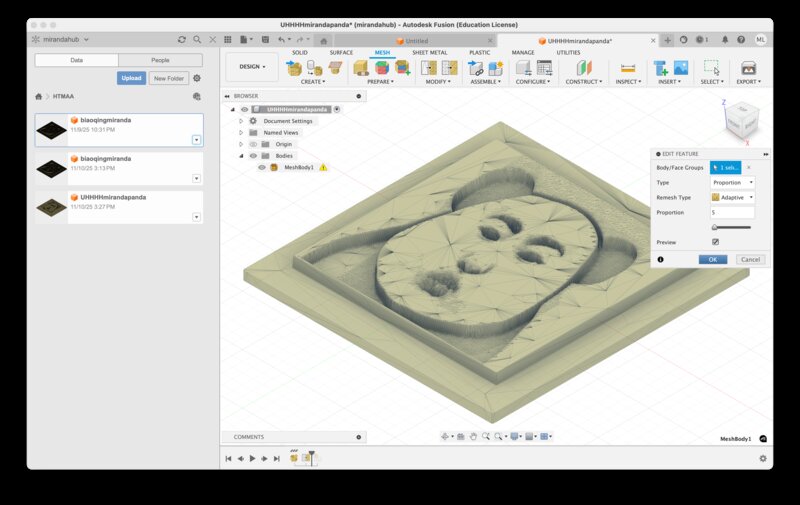Switch to the SHEET METAL tab

pos(429,52)
